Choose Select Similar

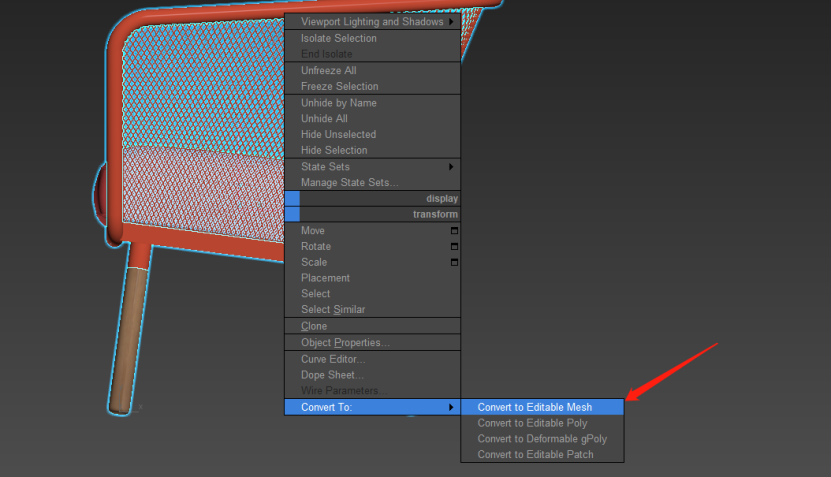point(372,310)
